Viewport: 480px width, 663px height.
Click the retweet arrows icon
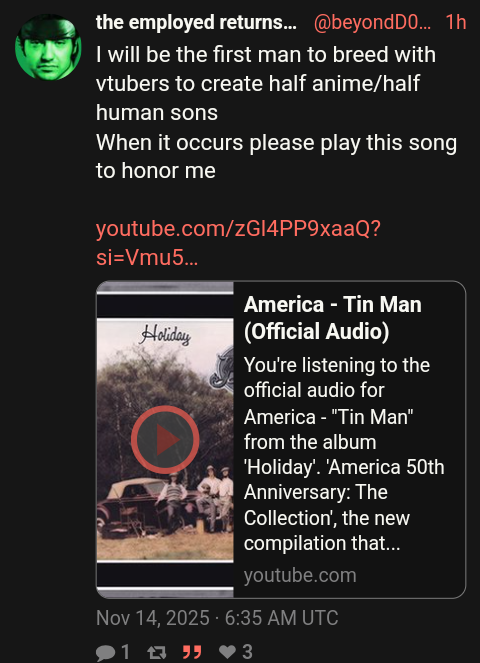pyautogui.click(x=156, y=652)
